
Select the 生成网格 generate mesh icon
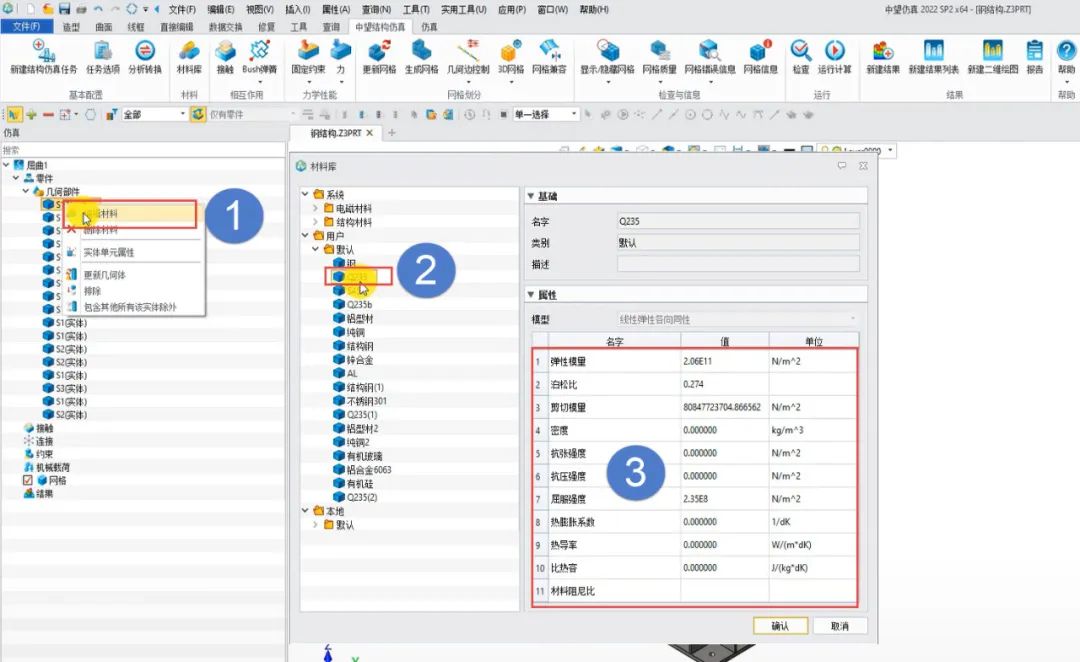421,55
